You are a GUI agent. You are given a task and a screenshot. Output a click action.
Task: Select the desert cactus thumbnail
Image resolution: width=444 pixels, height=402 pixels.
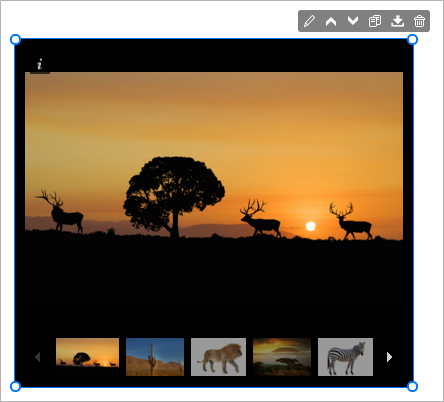(155, 357)
